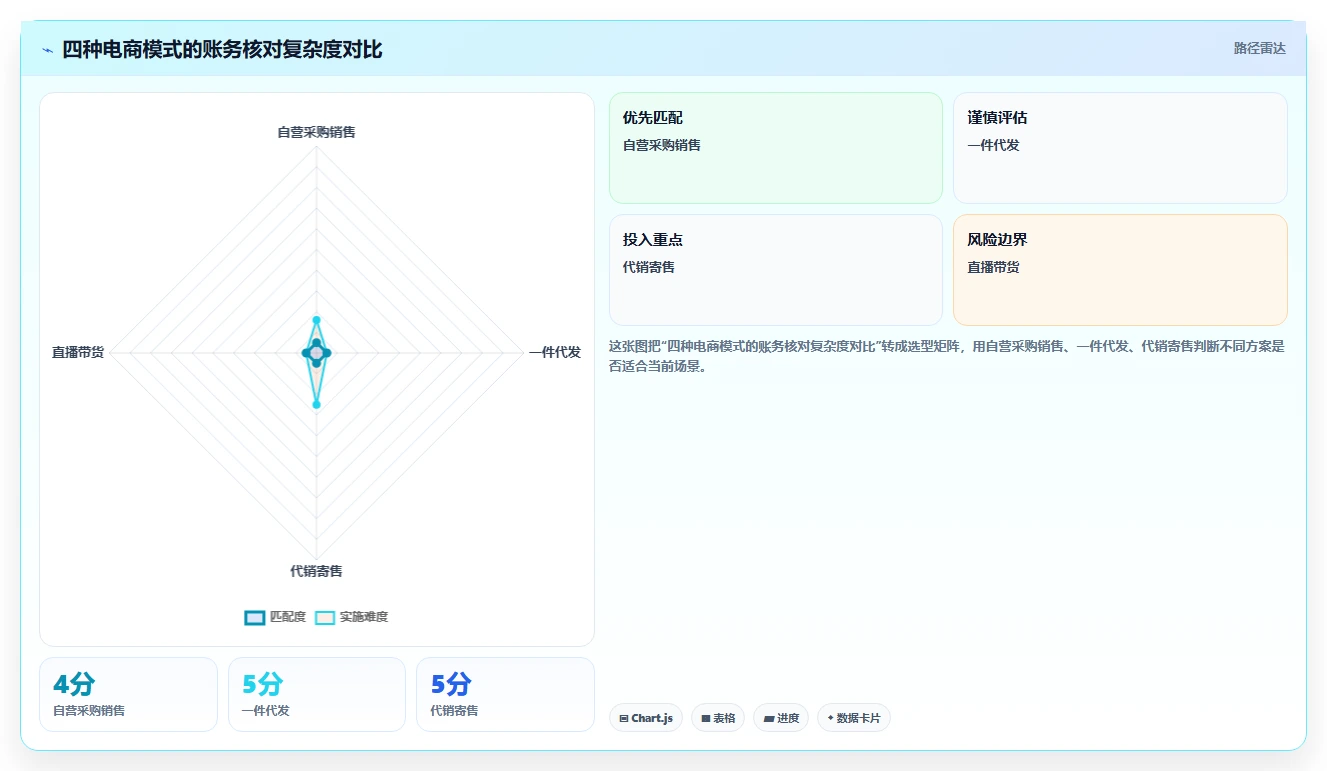Click the top 实施难度 radar data point

click(316, 320)
